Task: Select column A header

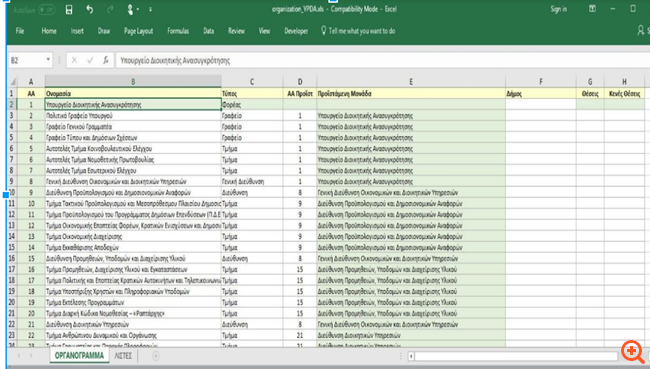Action: [x=31, y=82]
